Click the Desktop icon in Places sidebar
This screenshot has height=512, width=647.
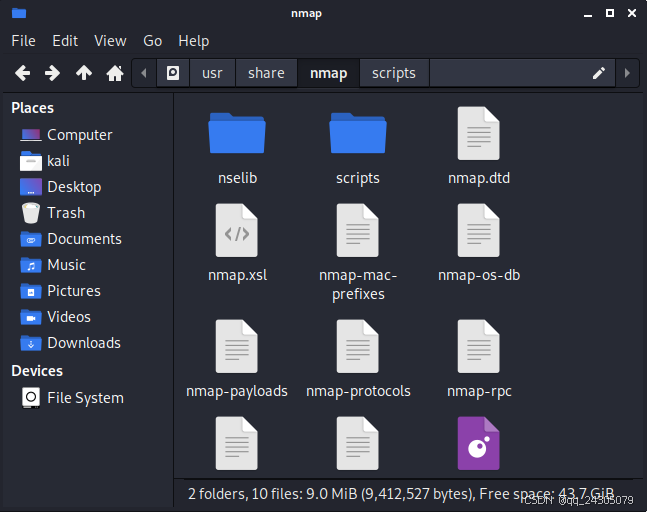[31, 187]
